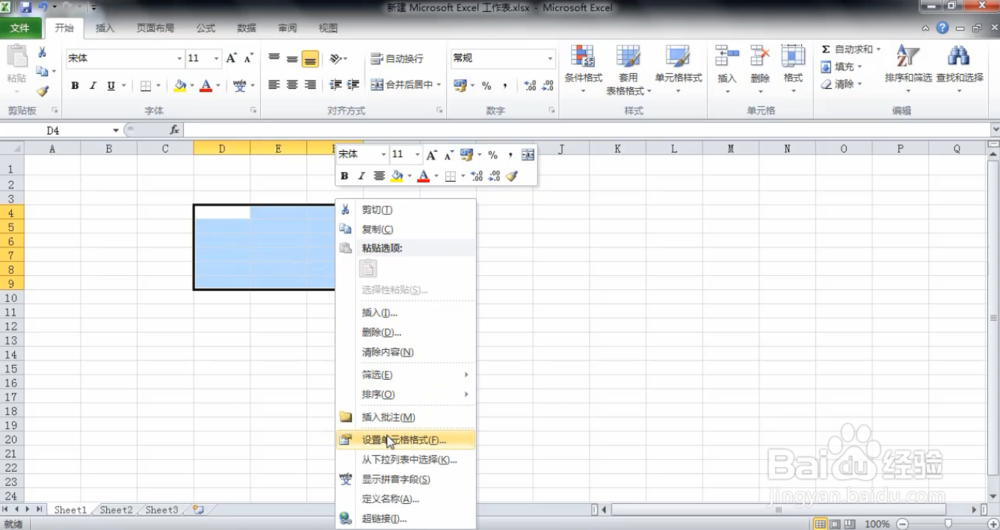This screenshot has width=1000, height=530.
Task: Toggle Bold in the ribbon font group
Action: click(75, 85)
